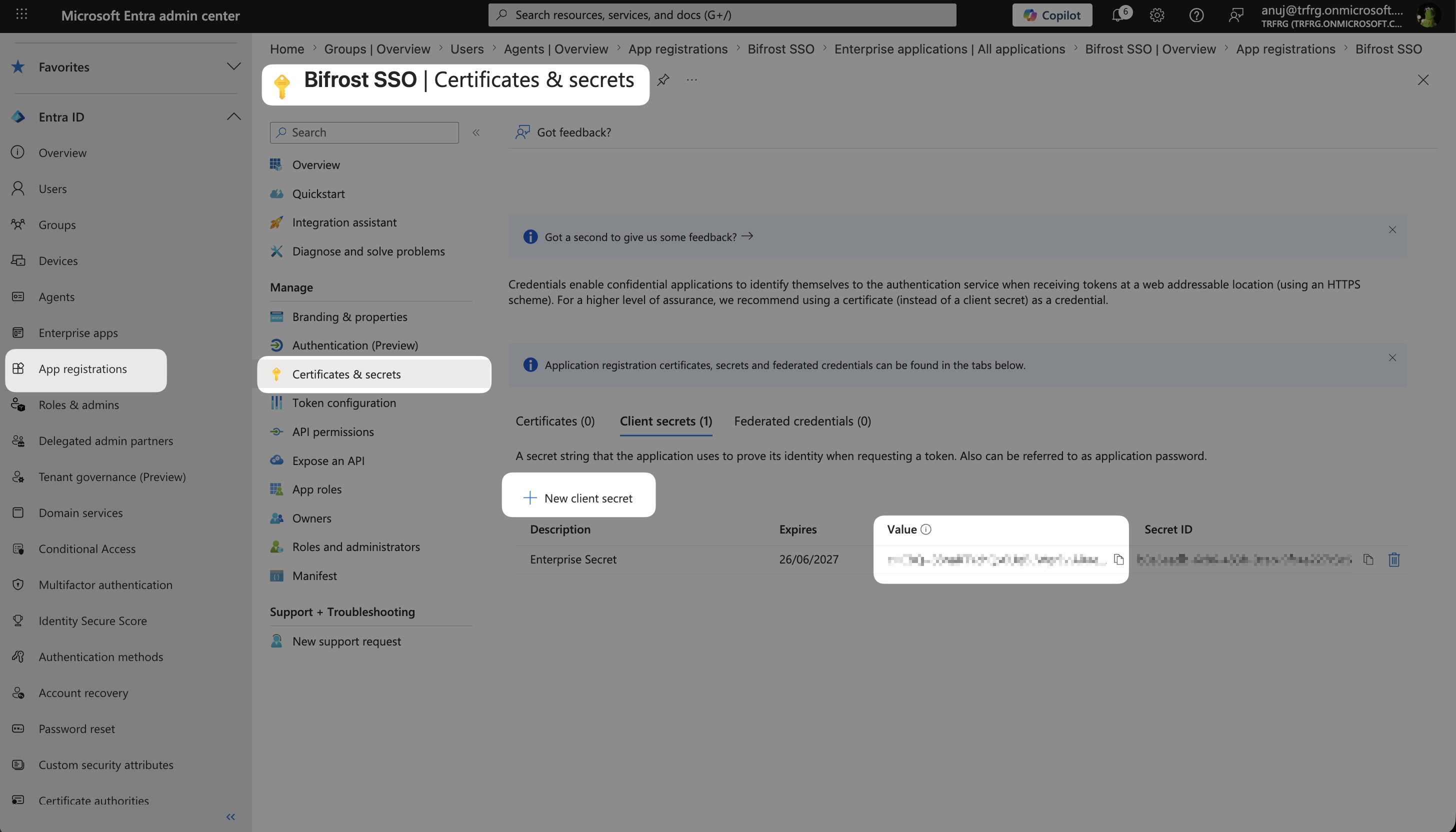
Task: Open the more options ellipsis
Action: pyautogui.click(x=692, y=80)
